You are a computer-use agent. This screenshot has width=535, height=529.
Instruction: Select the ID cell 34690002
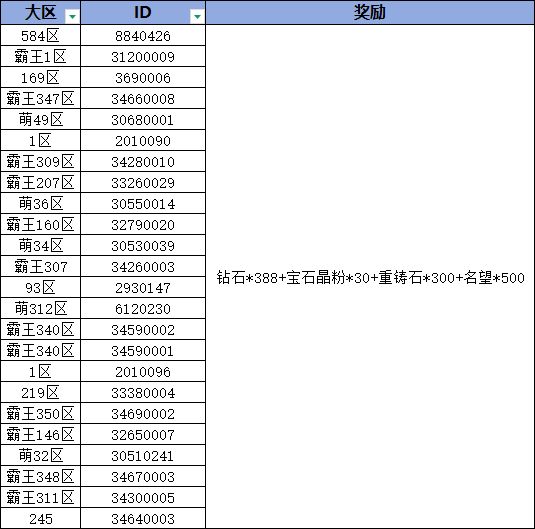click(x=143, y=413)
